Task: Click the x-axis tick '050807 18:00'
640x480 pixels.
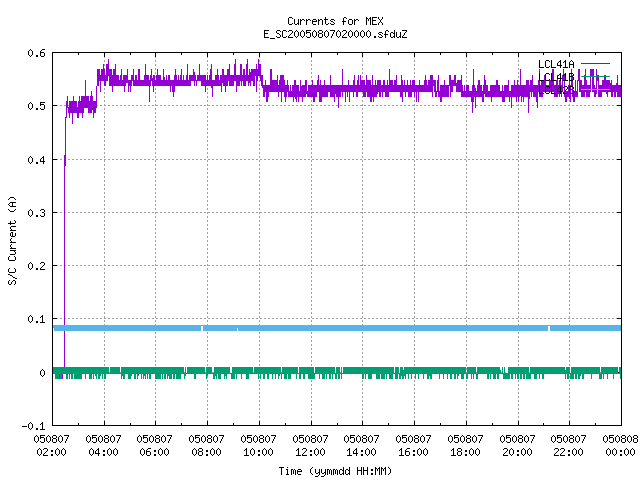Action: point(465,445)
